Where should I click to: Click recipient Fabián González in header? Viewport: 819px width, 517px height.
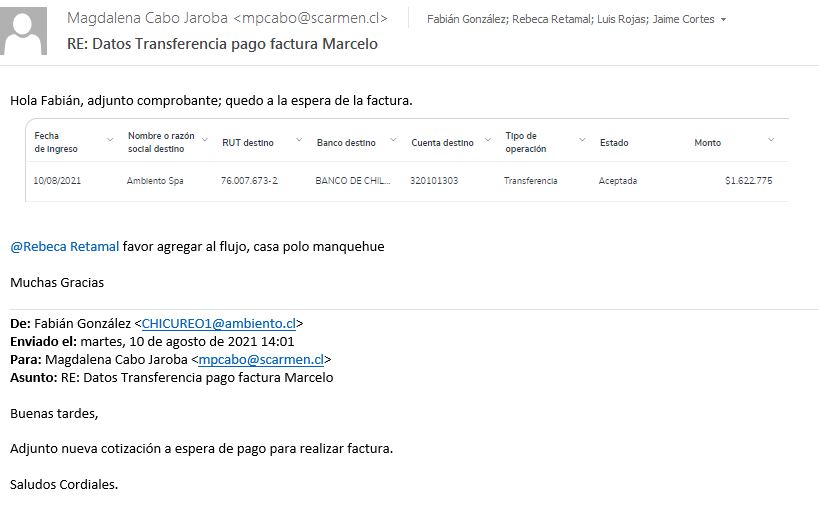tap(466, 19)
